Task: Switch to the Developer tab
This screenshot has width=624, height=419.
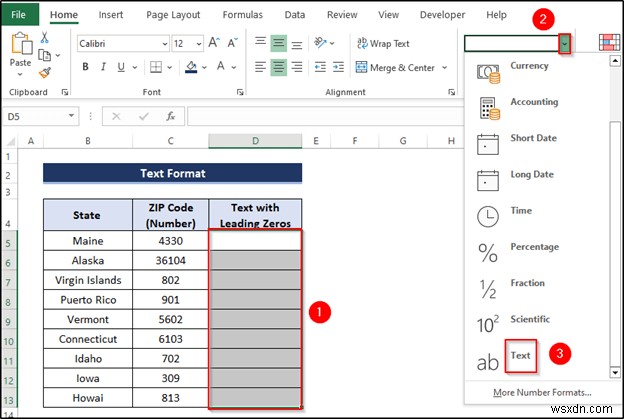Action: coord(443,15)
